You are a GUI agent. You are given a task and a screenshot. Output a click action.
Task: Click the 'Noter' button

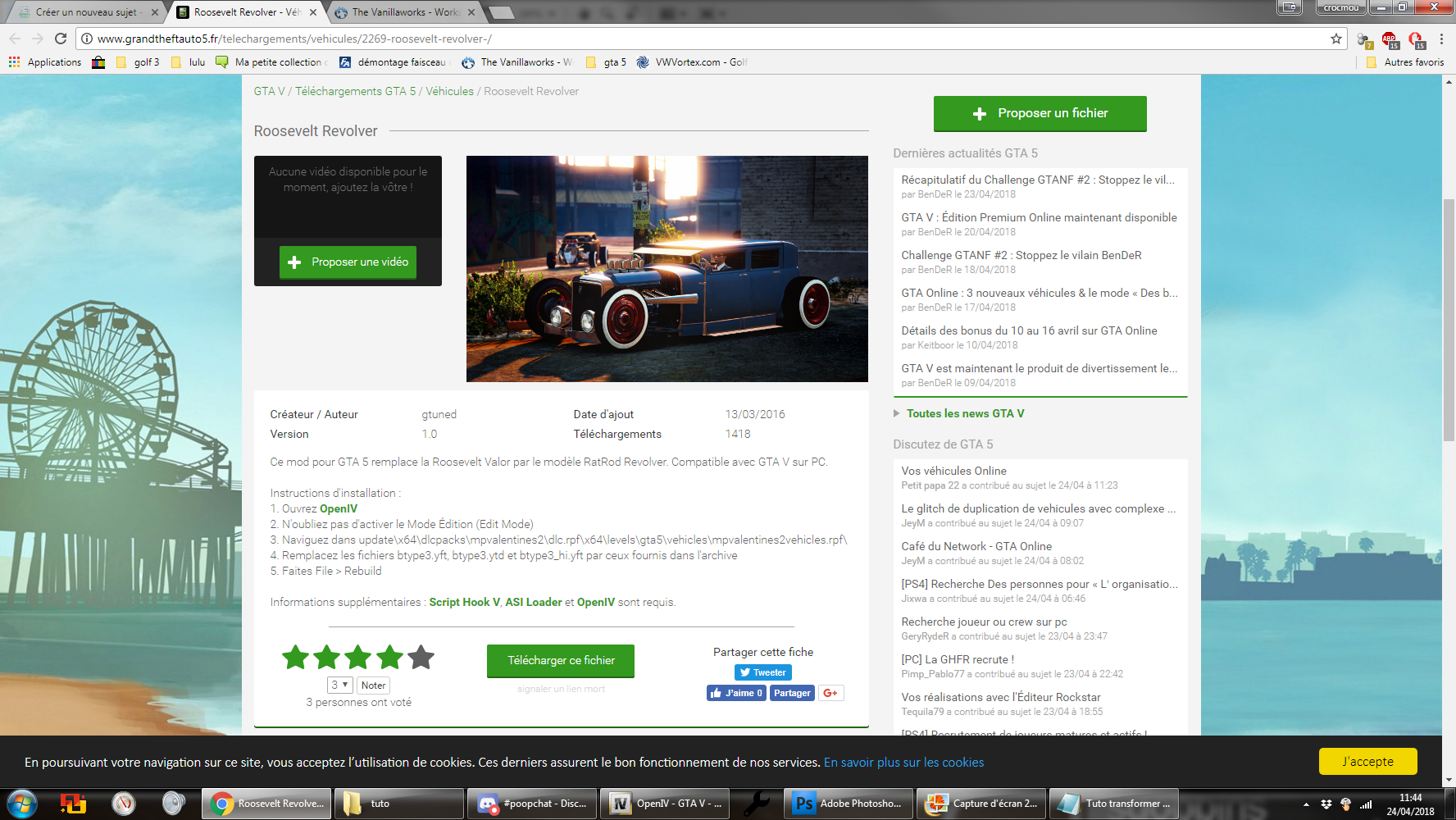(373, 686)
